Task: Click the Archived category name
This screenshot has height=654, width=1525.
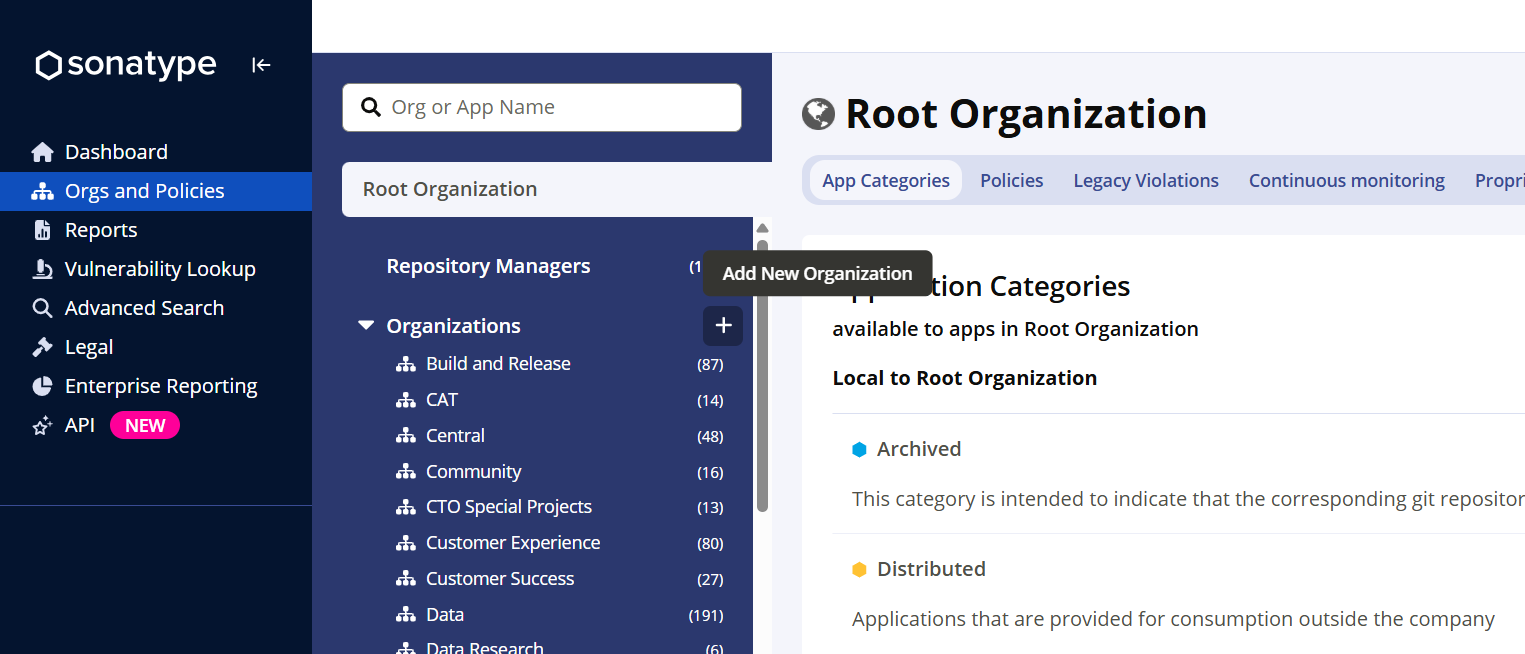Action: click(x=919, y=449)
